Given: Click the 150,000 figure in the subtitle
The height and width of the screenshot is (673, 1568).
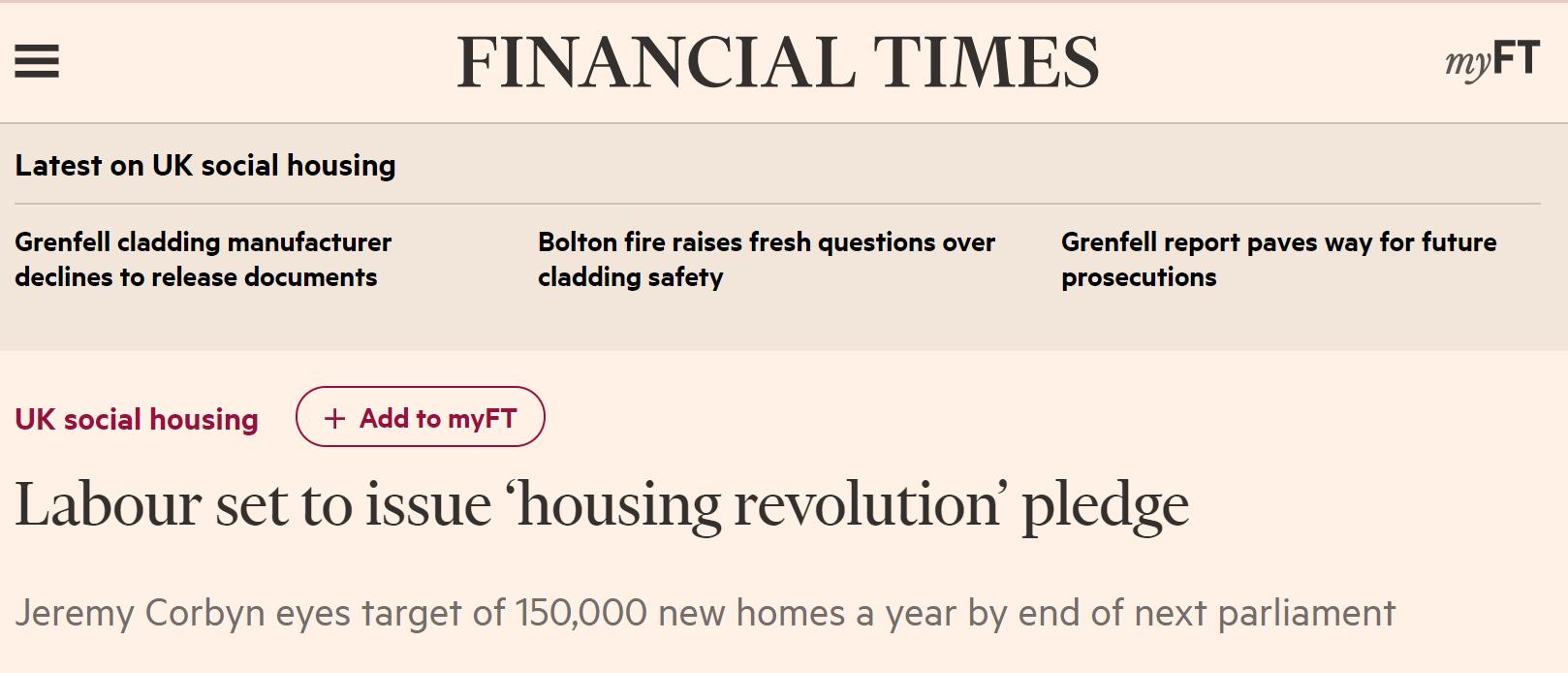Looking at the screenshot, I should click(x=580, y=613).
